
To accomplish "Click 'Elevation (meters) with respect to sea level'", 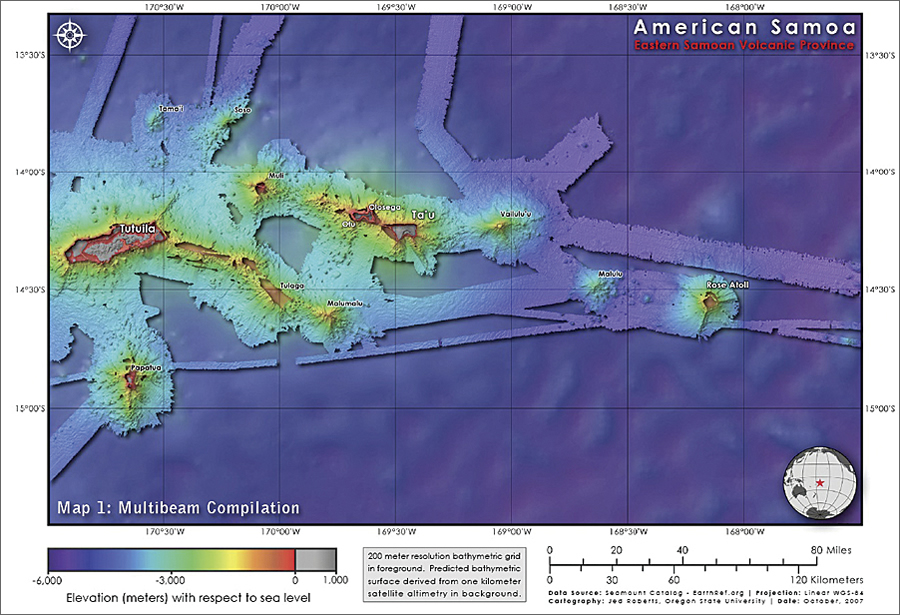I will tap(188, 598).
